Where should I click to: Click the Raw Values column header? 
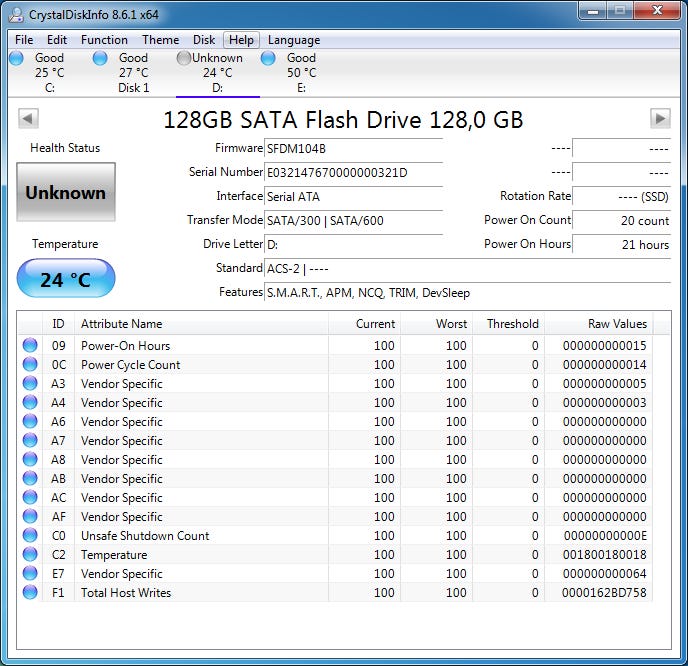click(x=617, y=324)
